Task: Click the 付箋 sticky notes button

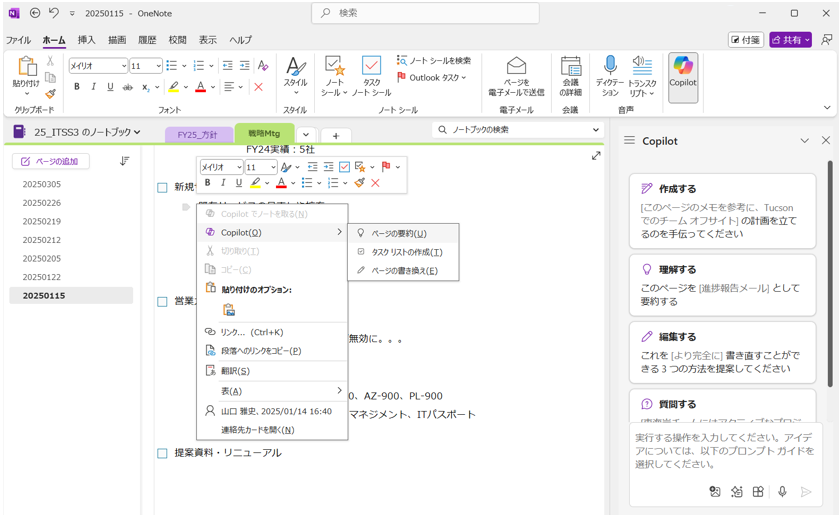Action: click(746, 40)
